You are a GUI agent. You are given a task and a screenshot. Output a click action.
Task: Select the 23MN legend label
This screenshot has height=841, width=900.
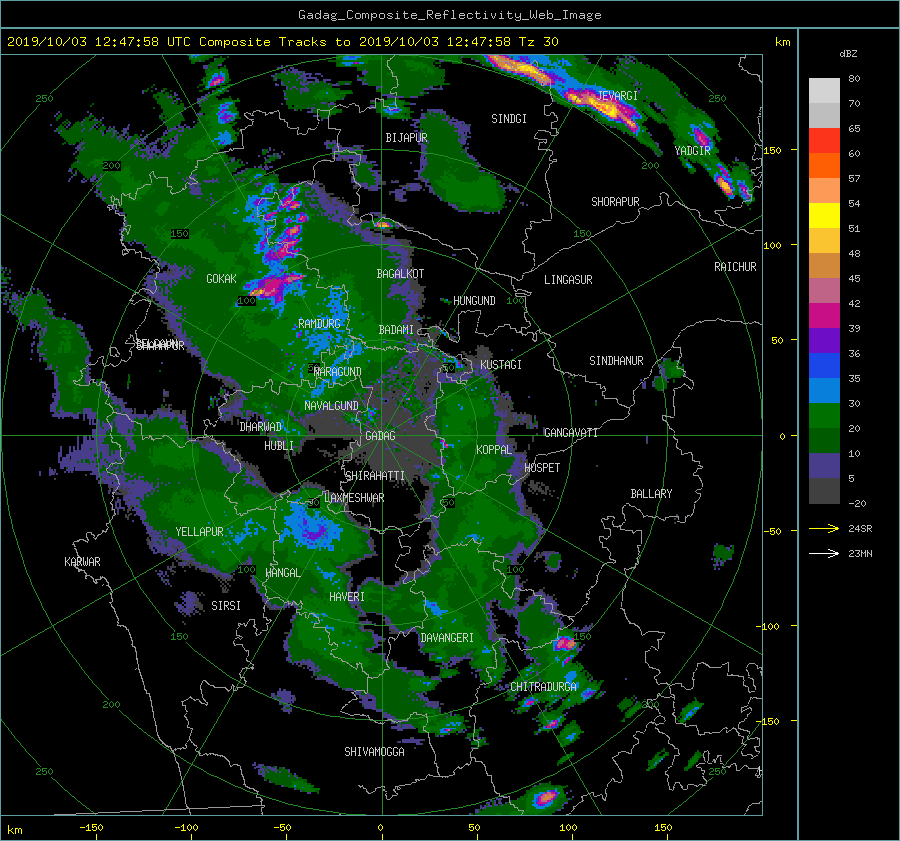(860, 554)
